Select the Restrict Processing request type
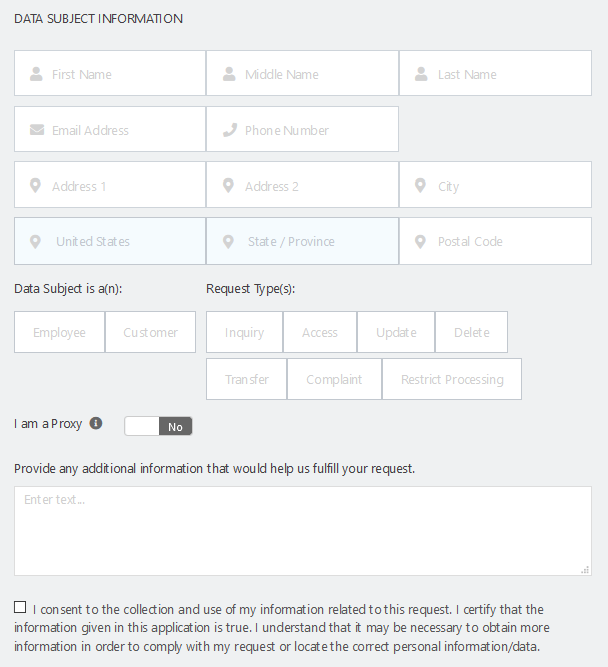The width and height of the screenshot is (608, 667). point(452,379)
